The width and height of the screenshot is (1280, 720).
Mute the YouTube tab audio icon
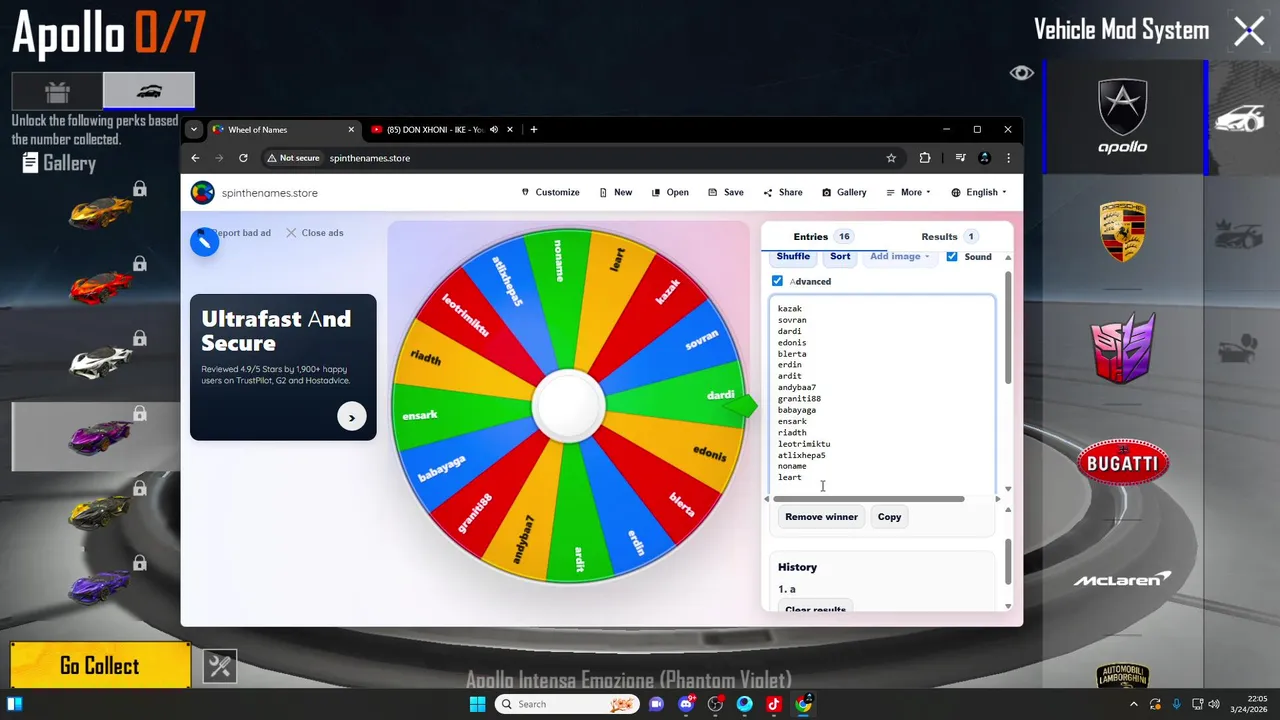click(494, 129)
